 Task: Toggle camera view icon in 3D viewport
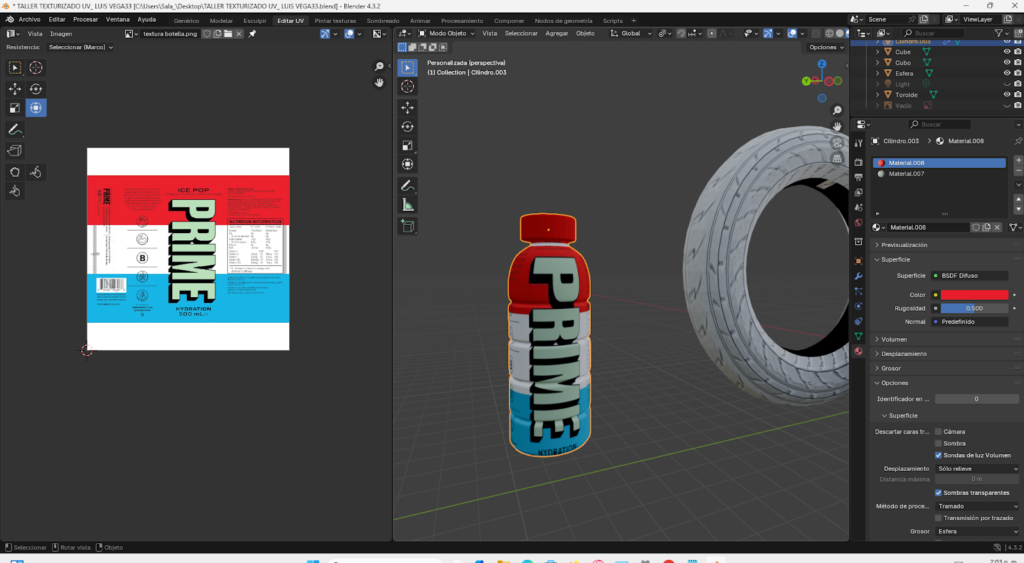click(x=837, y=143)
